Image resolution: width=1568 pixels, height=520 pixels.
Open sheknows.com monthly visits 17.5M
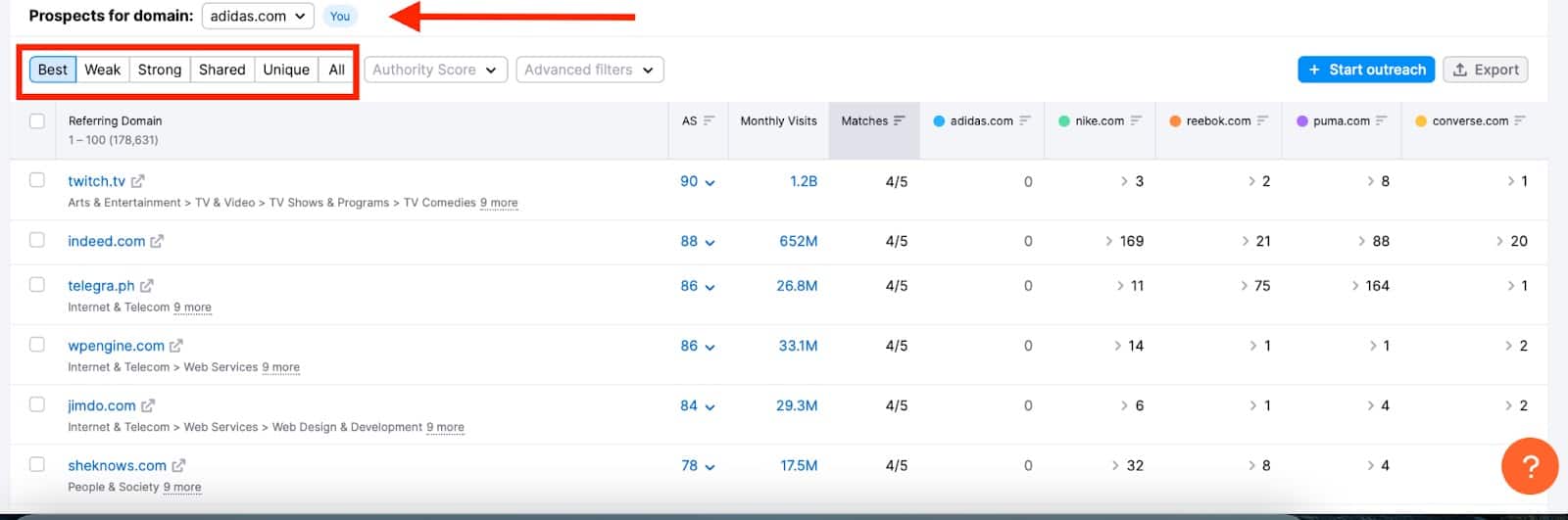point(799,465)
